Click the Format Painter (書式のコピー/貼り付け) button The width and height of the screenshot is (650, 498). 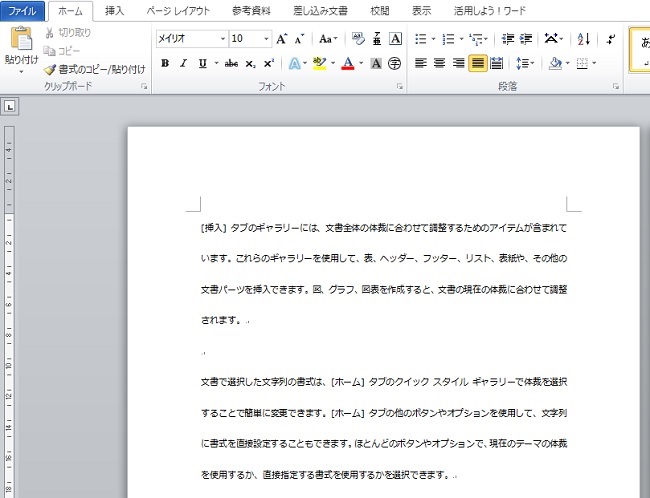pyautogui.click(x=95, y=69)
